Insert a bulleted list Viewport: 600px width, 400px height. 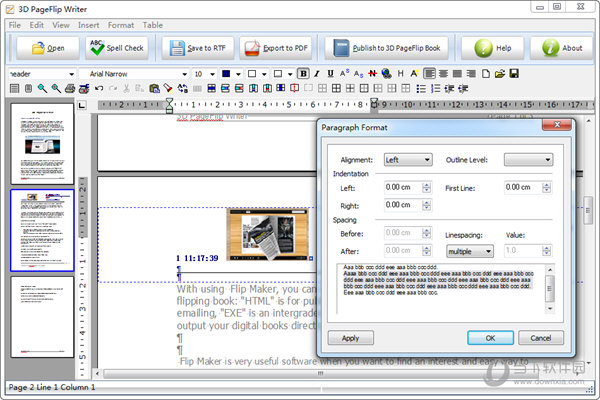coord(421,89)
